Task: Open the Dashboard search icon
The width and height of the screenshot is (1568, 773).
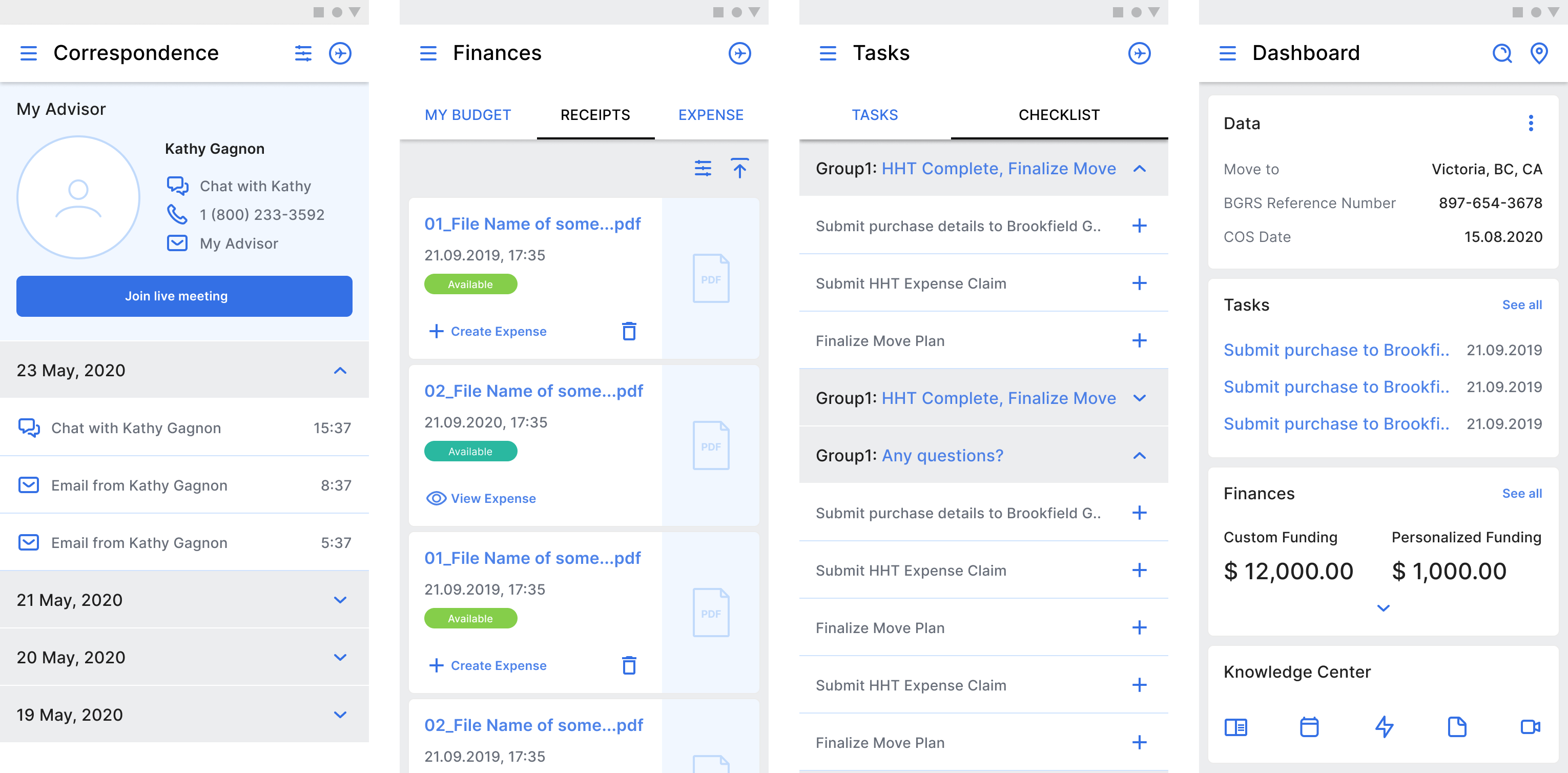Action: pyautogui.click(x=1502, y=54)
